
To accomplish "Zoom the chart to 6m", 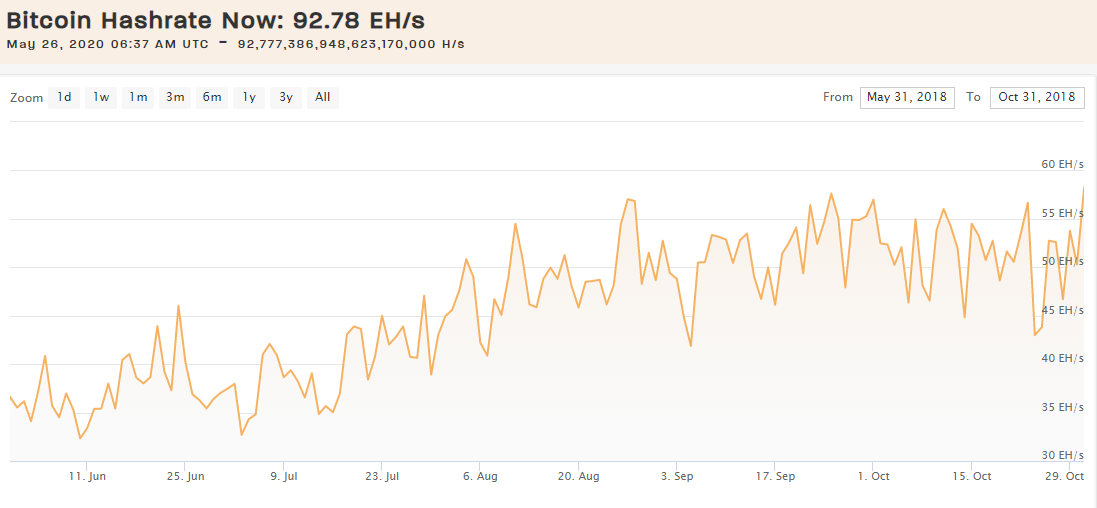I will [x=212, y=97].
